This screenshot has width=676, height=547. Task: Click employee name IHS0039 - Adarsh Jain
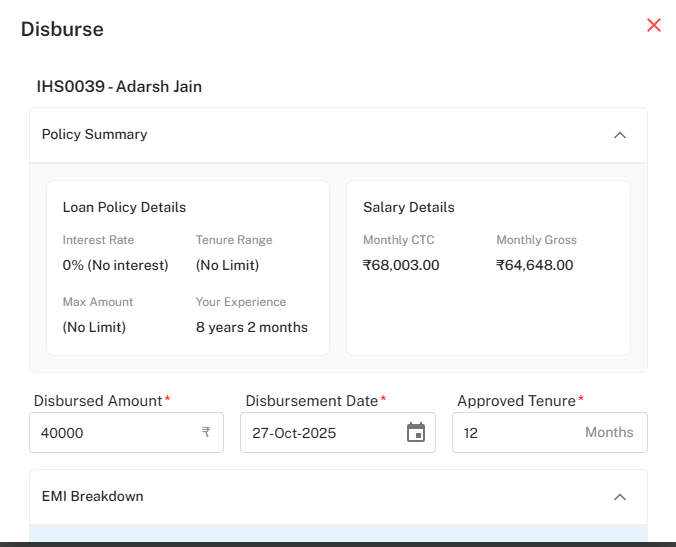(x=119, y=87)
